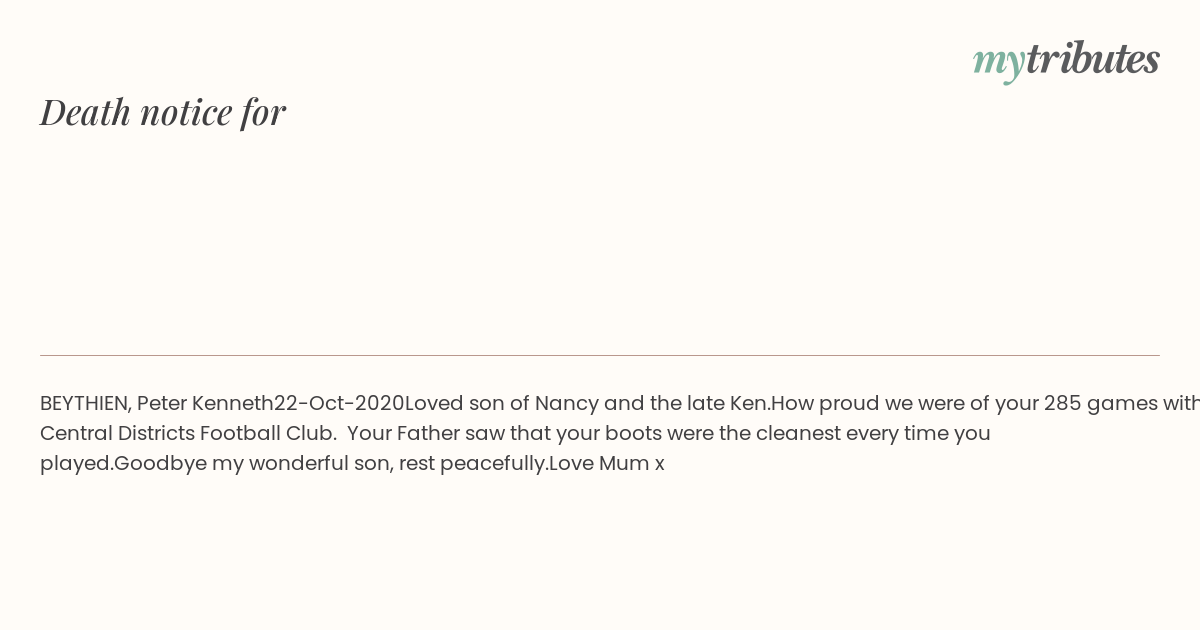Click the "Love Mum x" sign-off

click(607, 464)
